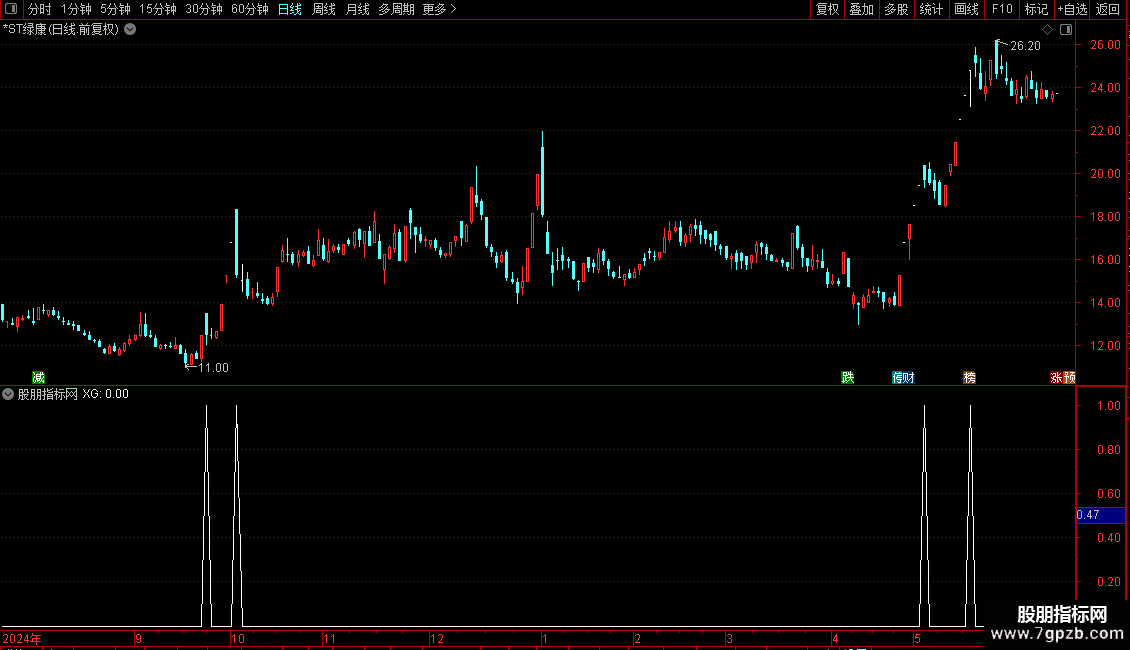The height and width of the screenshot is (650, 1130).
Task: Expand the 更多 > period options
Action: [x=439, y=9]
